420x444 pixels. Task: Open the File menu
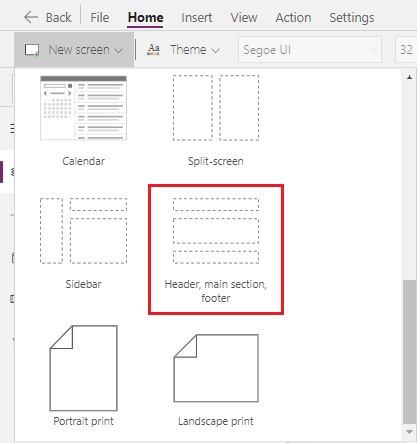point(100,17)
